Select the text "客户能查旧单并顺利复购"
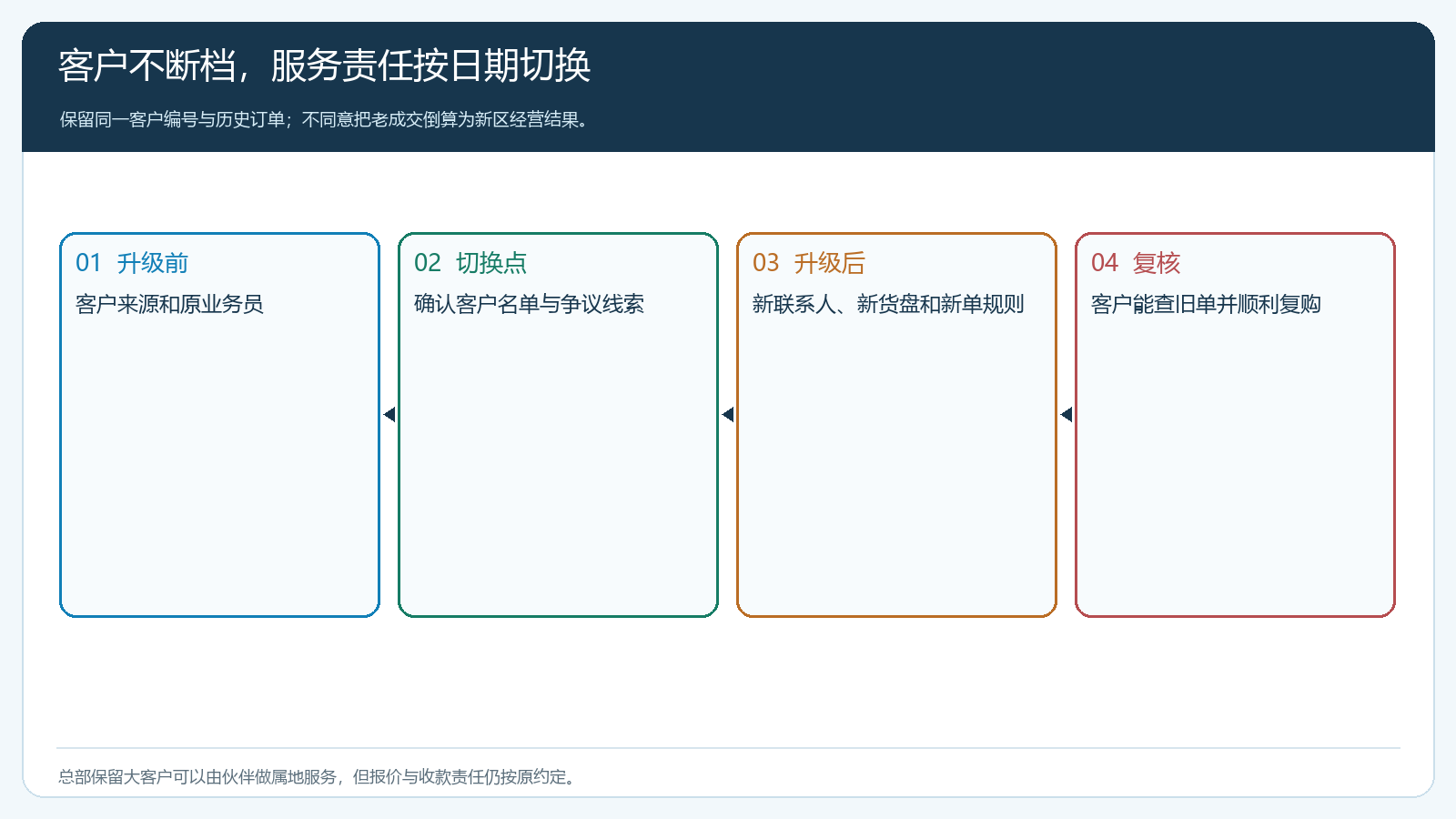The image size is (1456, 819). [x=1206, y=304]
